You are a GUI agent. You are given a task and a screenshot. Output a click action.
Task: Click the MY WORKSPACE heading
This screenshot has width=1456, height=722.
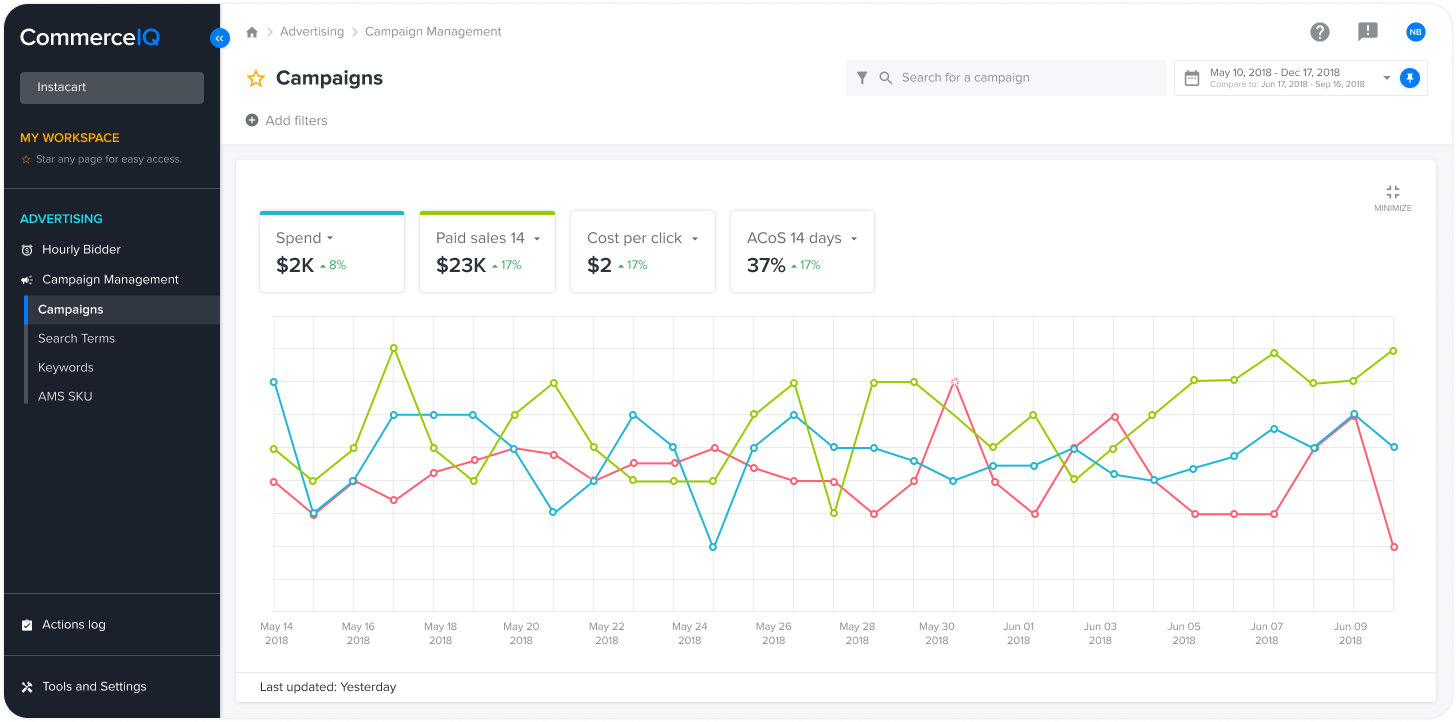(x=70, y=138)
